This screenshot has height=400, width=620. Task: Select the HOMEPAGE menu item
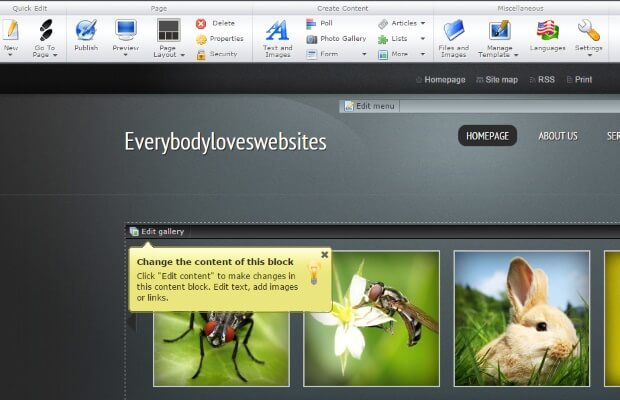tap(487, 136)
